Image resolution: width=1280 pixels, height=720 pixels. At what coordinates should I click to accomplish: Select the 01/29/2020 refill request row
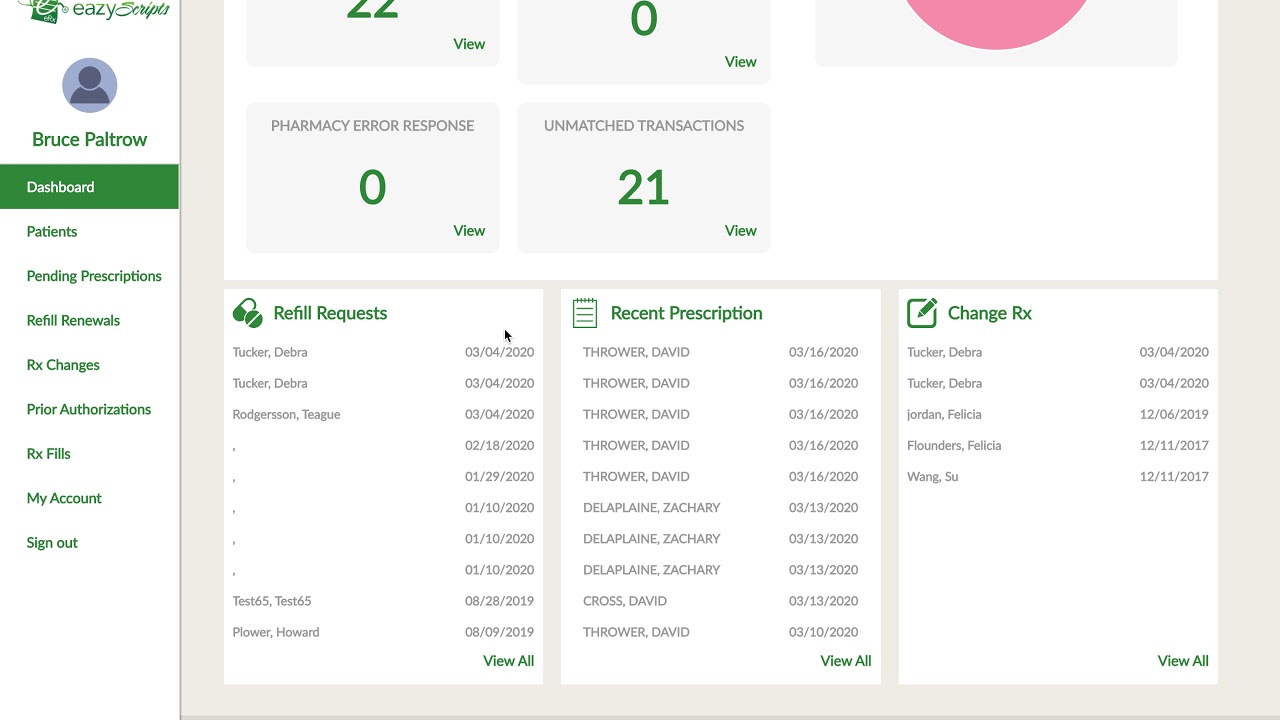(383, 476)
